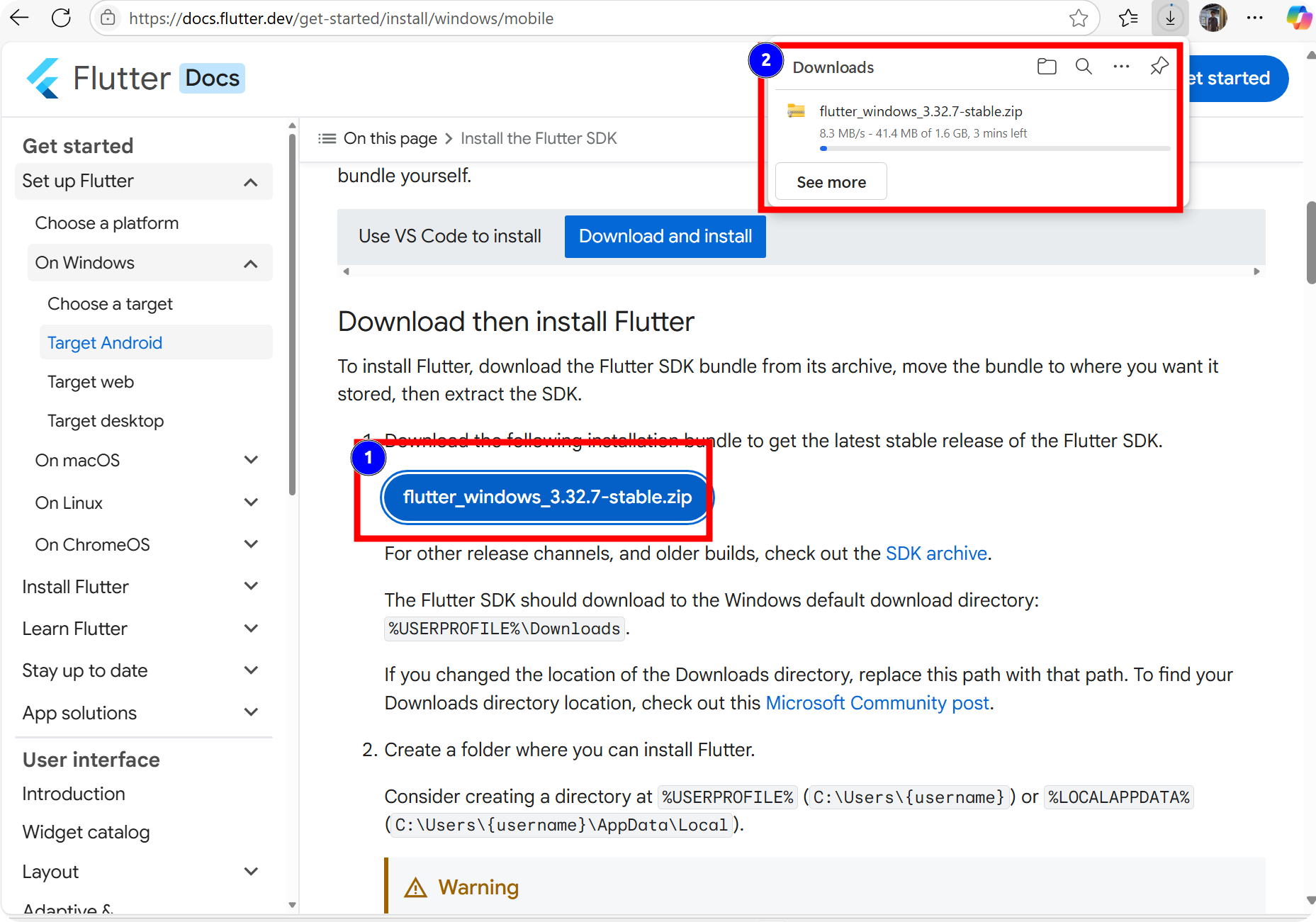Click the zip file icon in Downloads
The image size is (1316, 922).
click(797, 111)
